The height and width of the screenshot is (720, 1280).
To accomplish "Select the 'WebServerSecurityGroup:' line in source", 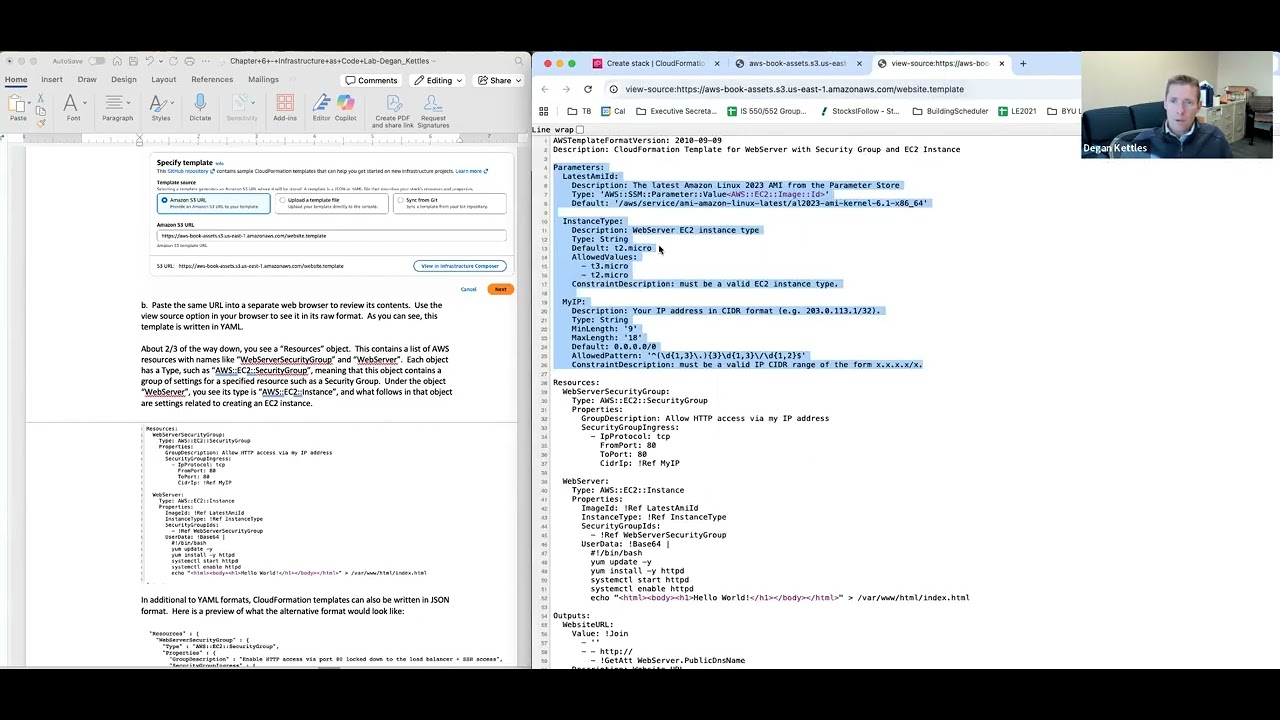I will (x=615, y=391).
